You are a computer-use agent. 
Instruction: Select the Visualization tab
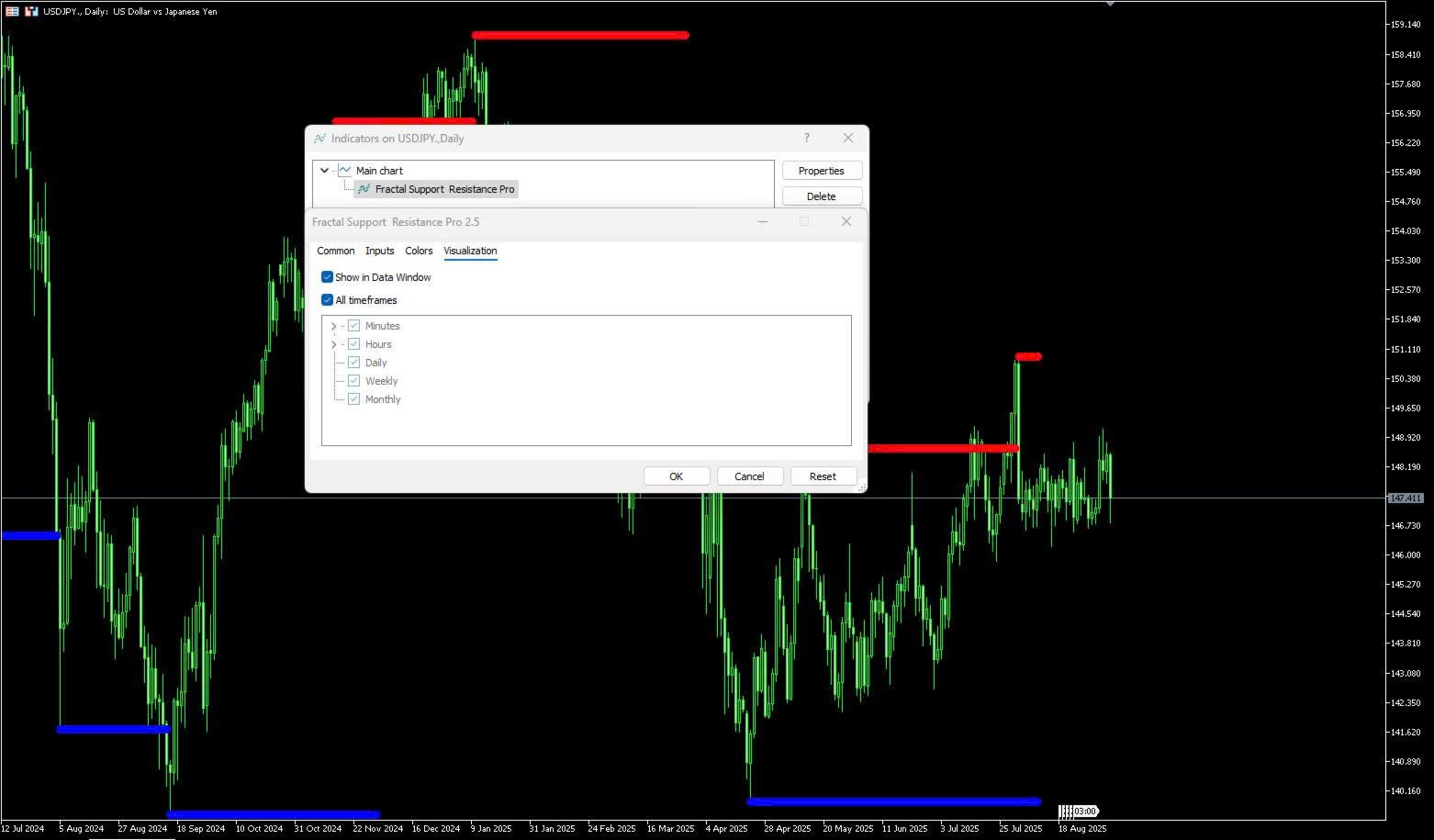point(470,251)
